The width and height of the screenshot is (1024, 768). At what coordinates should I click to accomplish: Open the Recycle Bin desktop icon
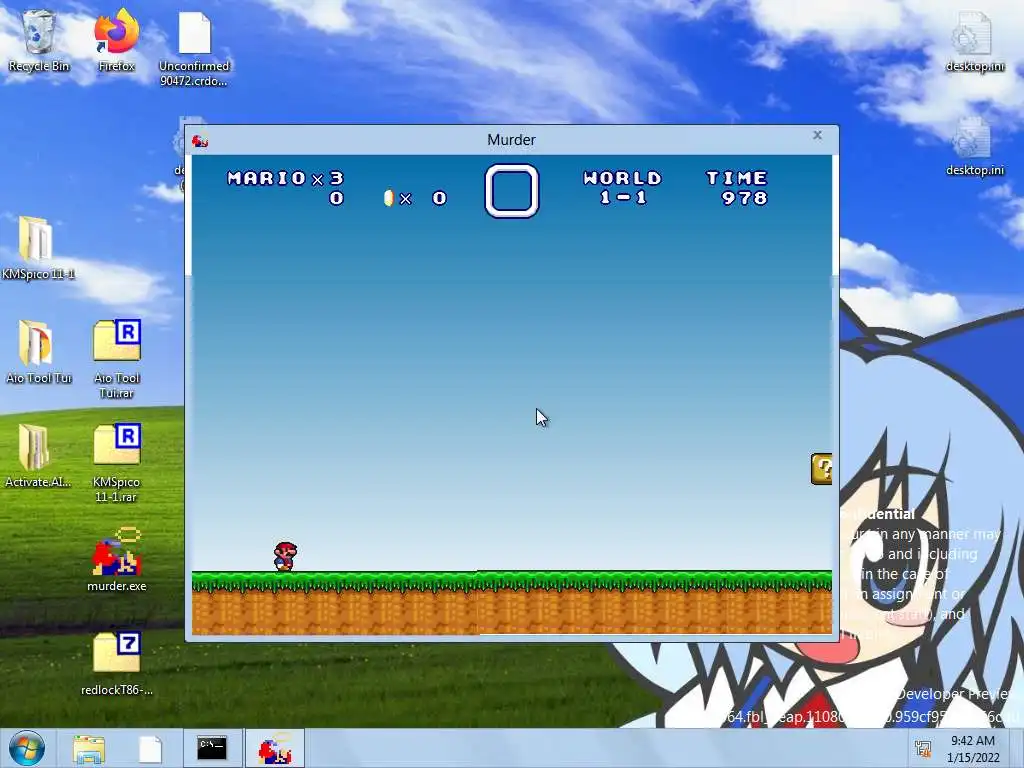pos(39,41)
